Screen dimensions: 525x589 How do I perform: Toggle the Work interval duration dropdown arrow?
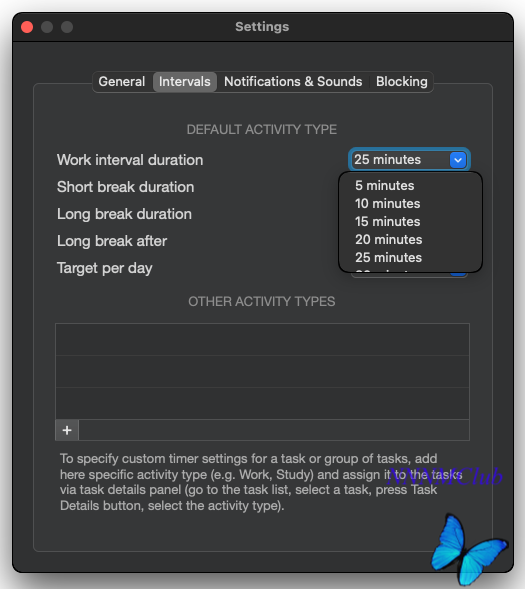click(457, 160)
